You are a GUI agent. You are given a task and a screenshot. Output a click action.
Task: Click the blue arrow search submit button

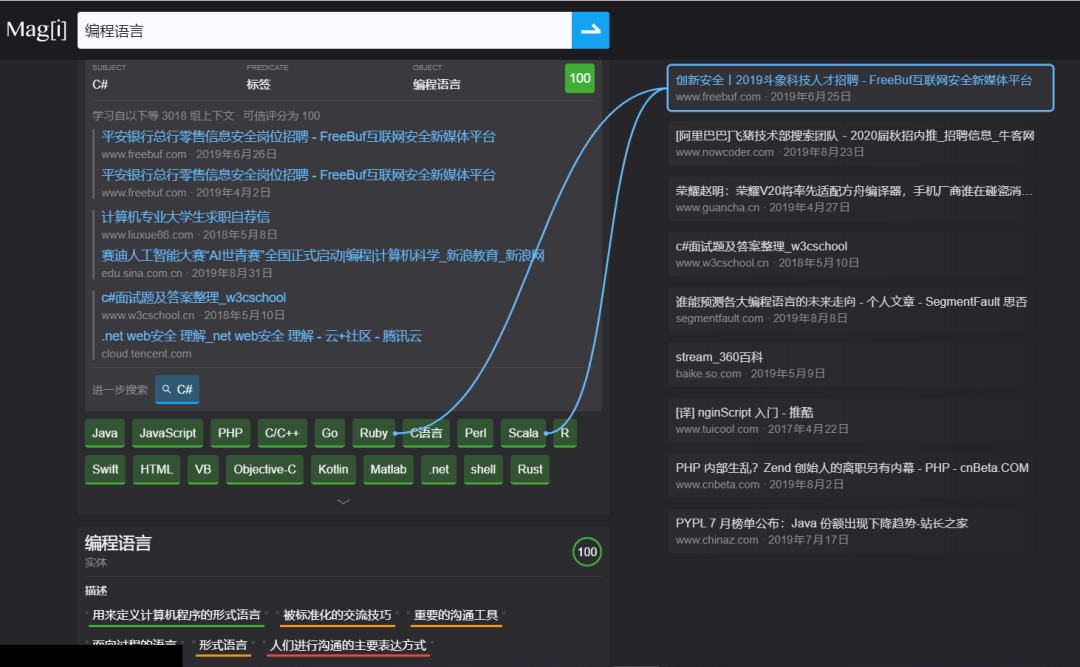[x=590, y=30]
